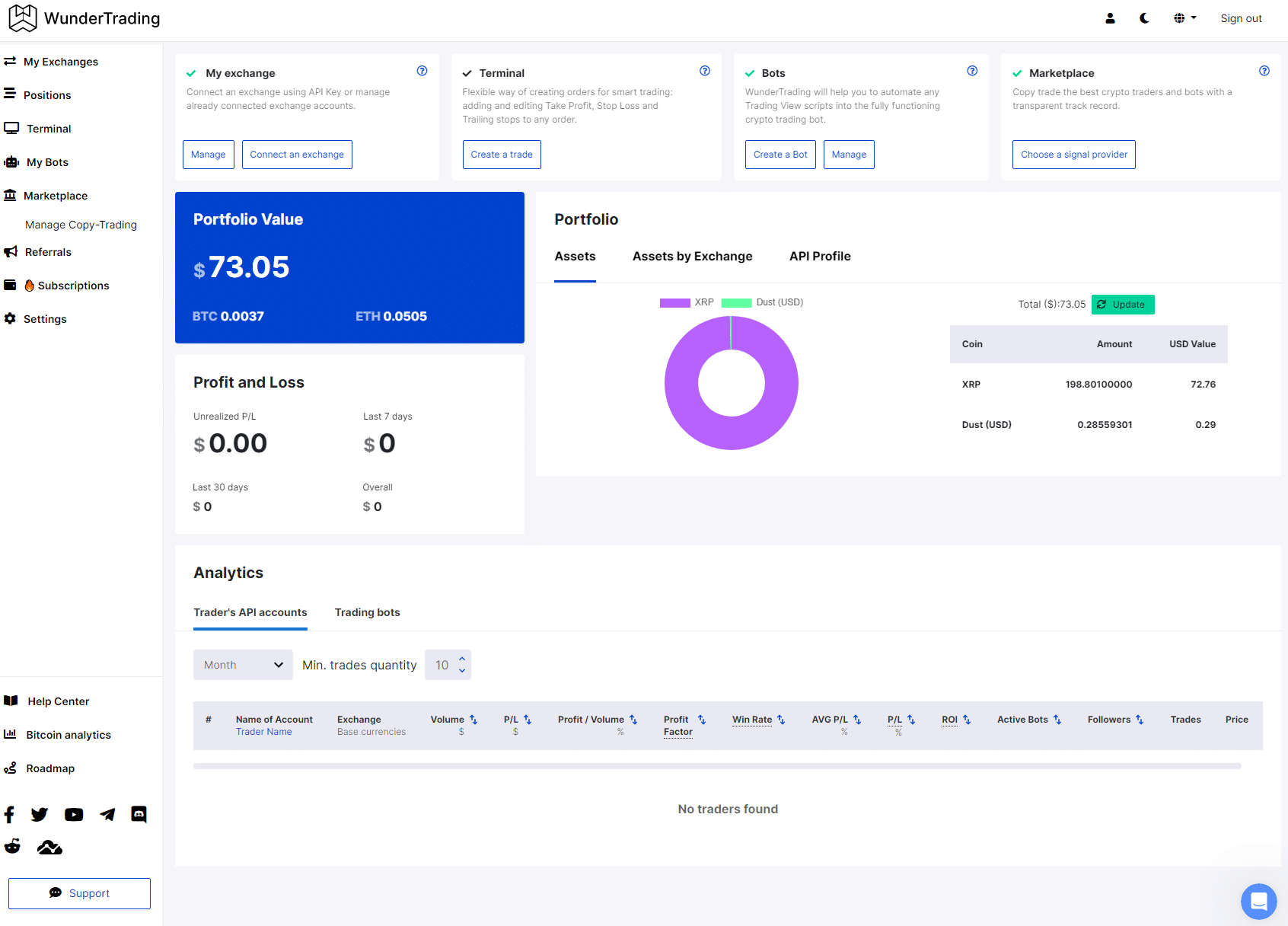Open the language globe dropdown

[1184, 18]
